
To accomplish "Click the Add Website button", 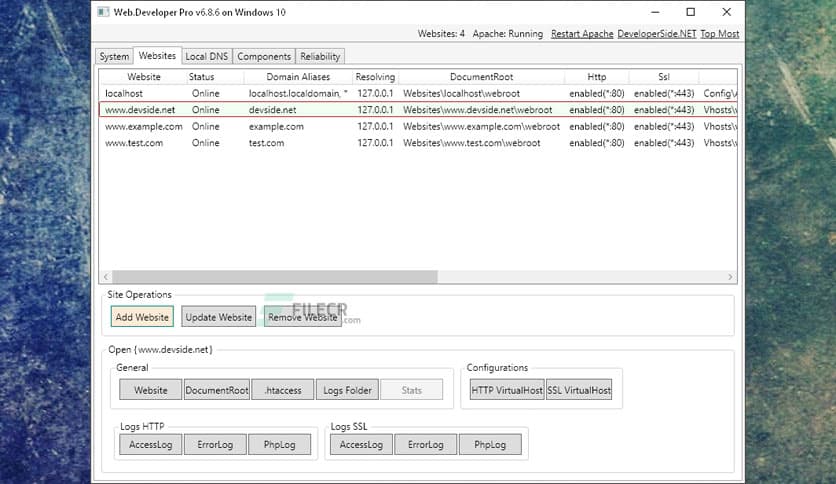I will (142, 317).
